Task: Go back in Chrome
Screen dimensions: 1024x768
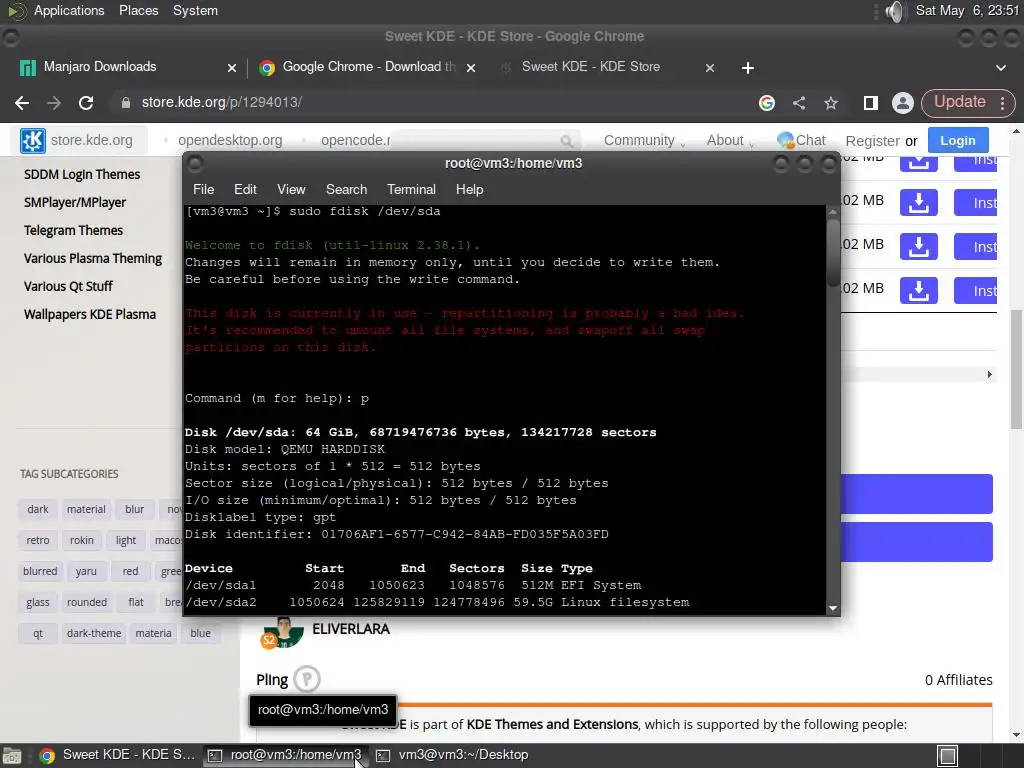Action: (x=22, y=103)
